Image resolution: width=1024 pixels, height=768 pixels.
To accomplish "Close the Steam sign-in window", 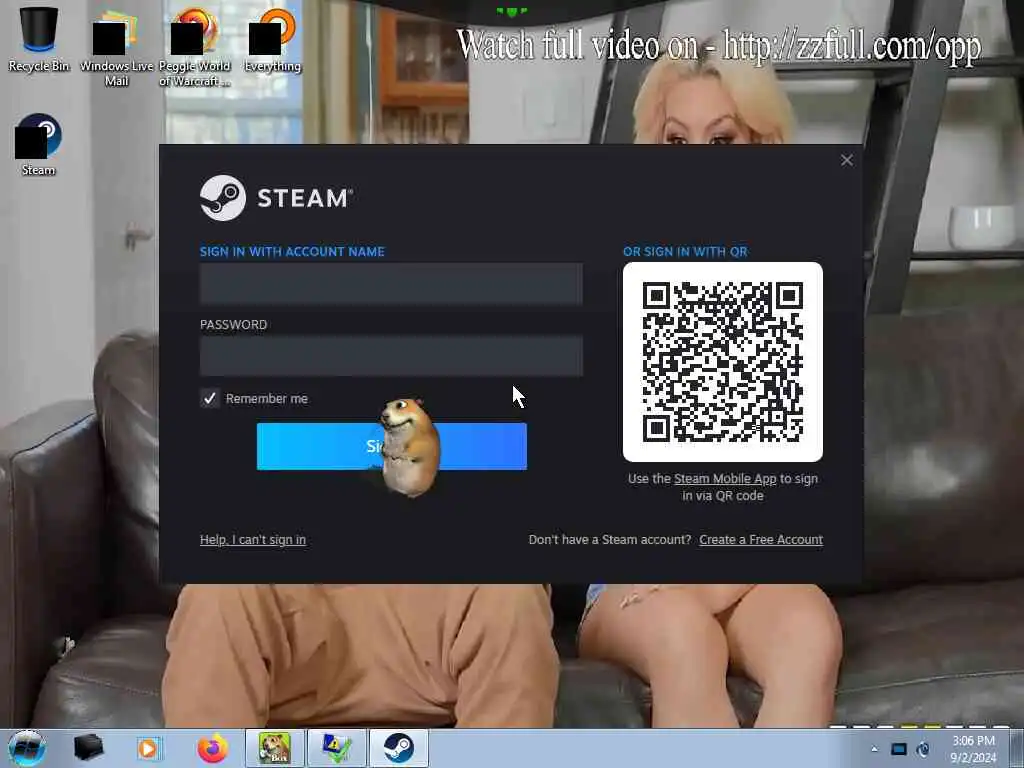I will [846, 160].
